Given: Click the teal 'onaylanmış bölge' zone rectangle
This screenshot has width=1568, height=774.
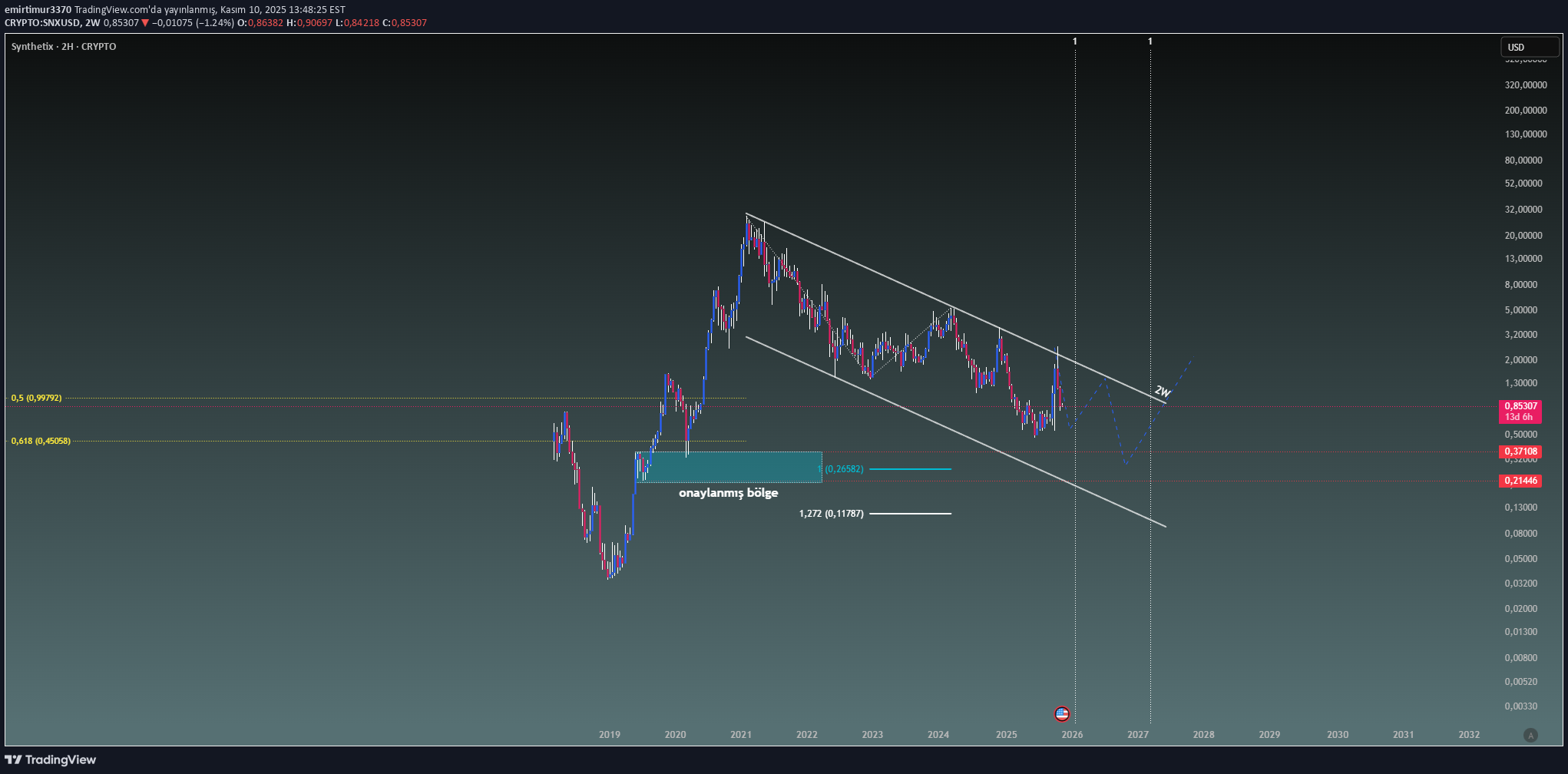Looking at the screenshot, I should pos(729,465).
